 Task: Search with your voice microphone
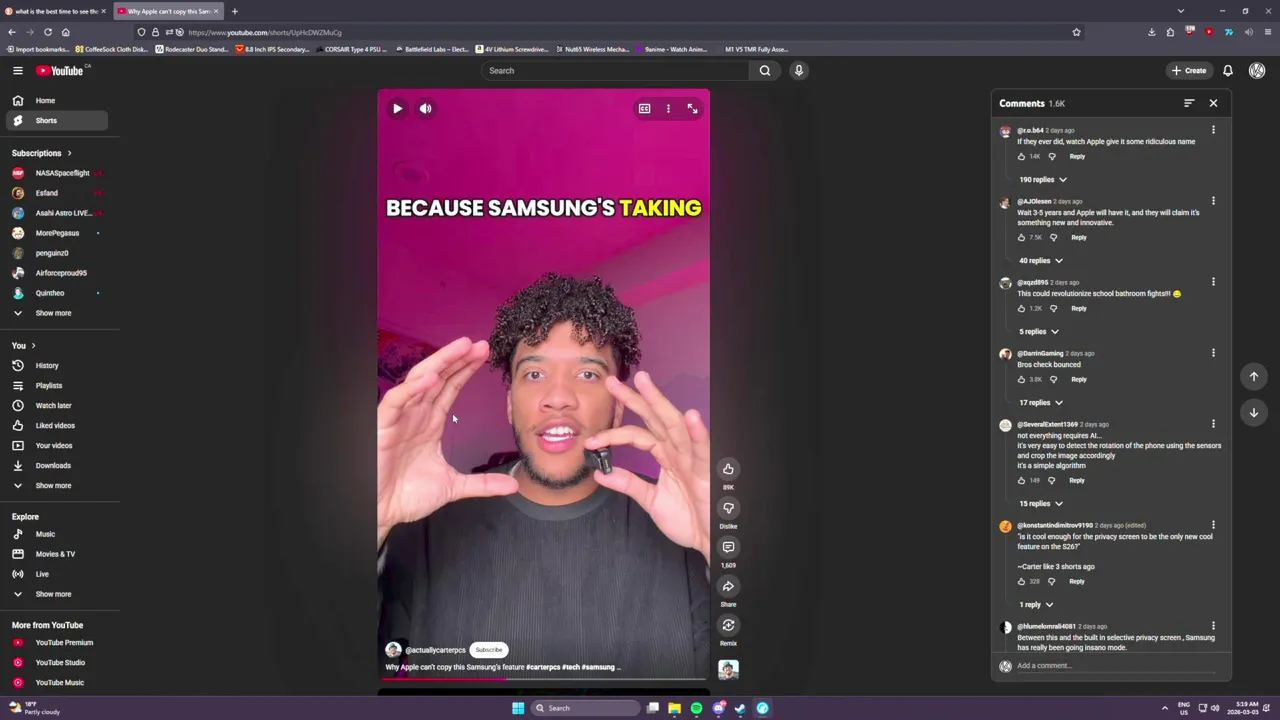(798, 70)
